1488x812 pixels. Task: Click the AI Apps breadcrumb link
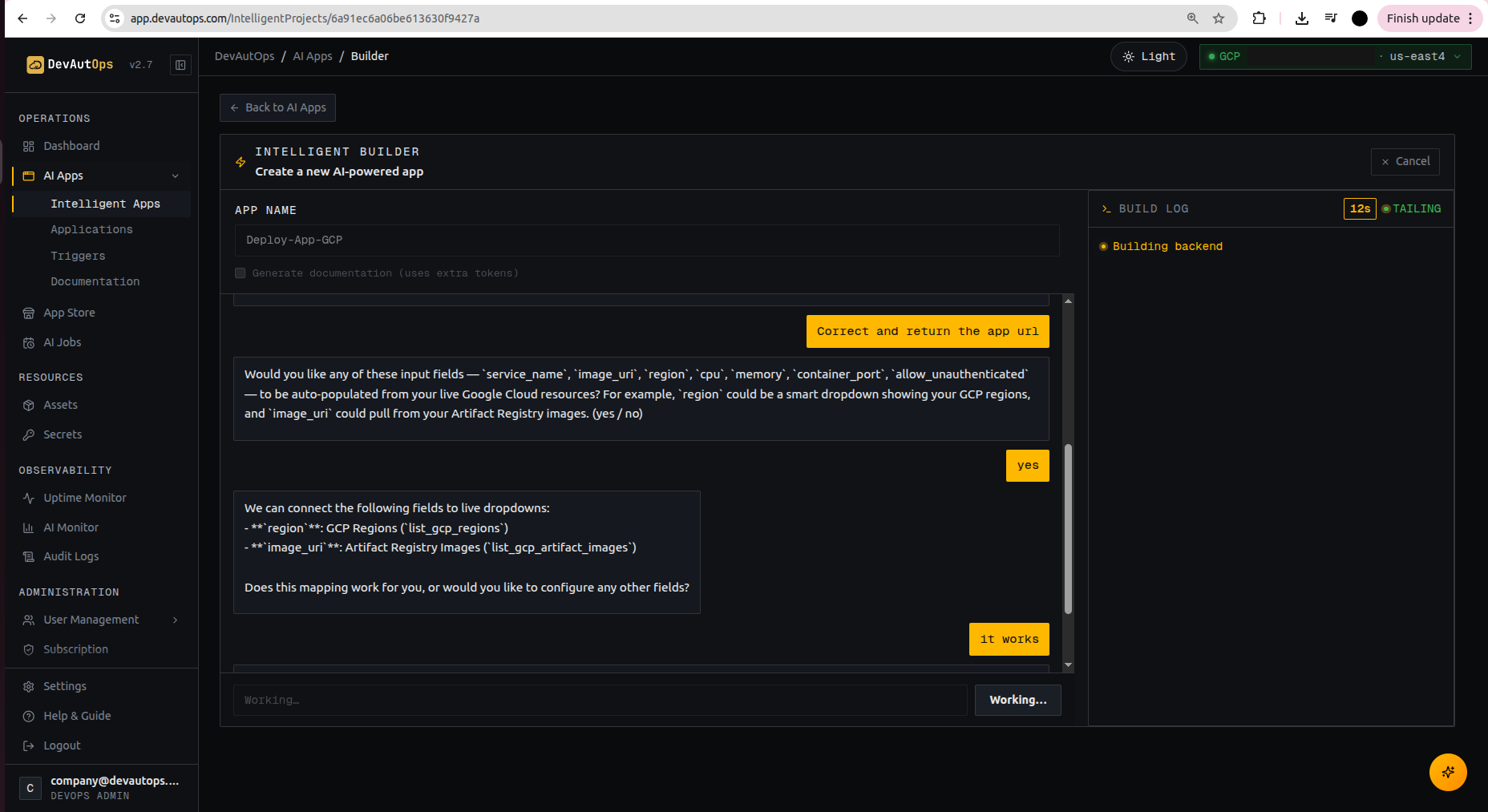(313, 56)
